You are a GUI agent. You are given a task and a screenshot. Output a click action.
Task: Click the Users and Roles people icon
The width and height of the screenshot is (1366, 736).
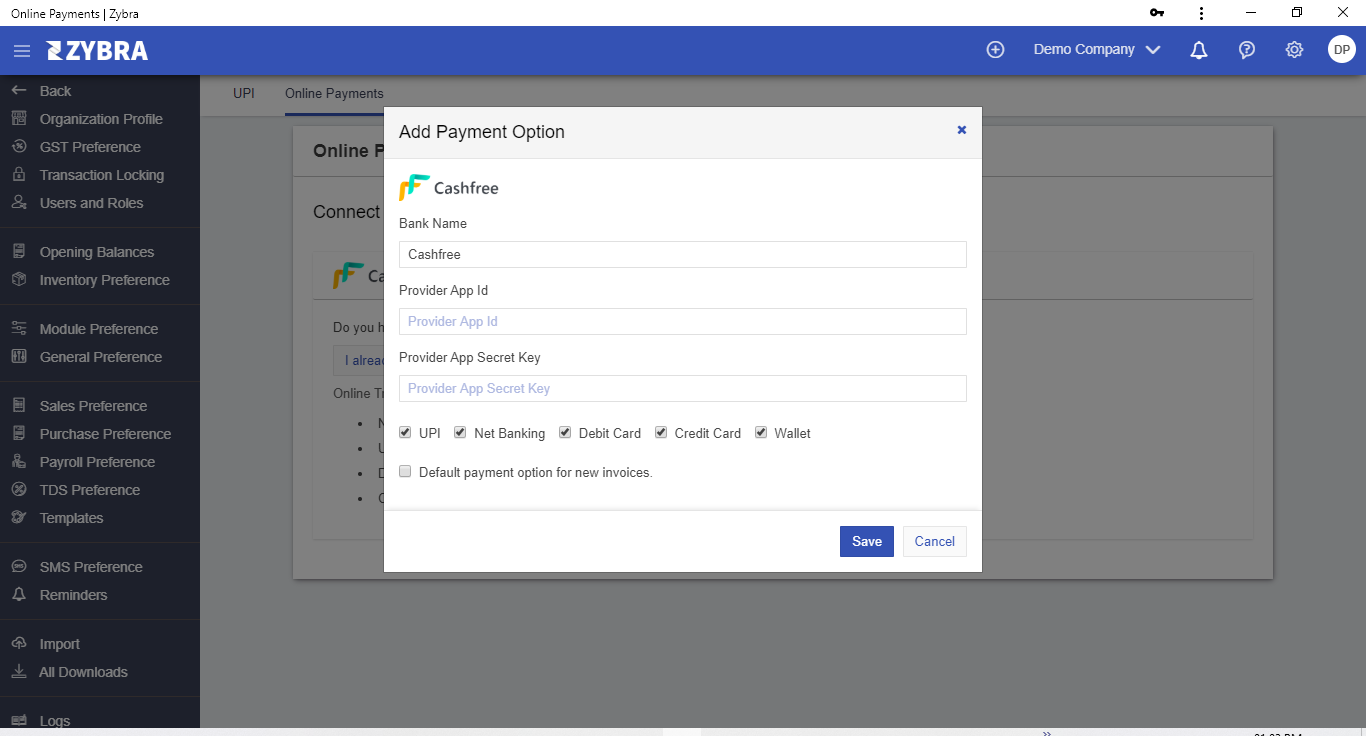tap(19, 202)
